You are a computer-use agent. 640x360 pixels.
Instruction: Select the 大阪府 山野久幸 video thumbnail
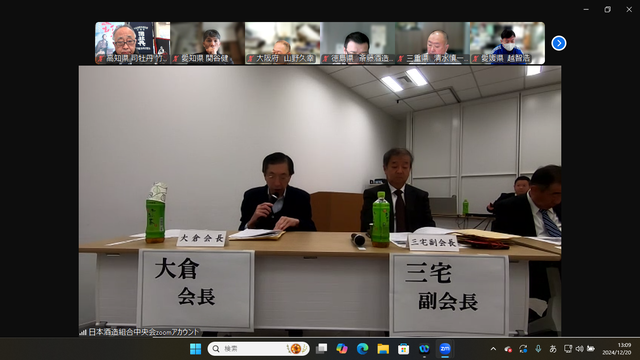pyautogui.click(x=282, y=43)
